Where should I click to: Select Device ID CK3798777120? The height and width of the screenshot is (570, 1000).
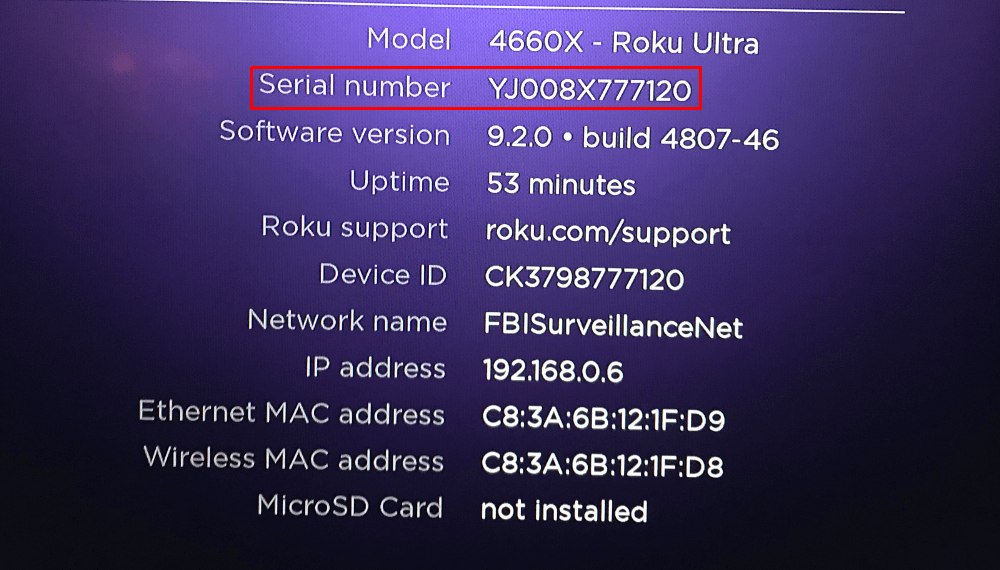(x=584, y=279)
